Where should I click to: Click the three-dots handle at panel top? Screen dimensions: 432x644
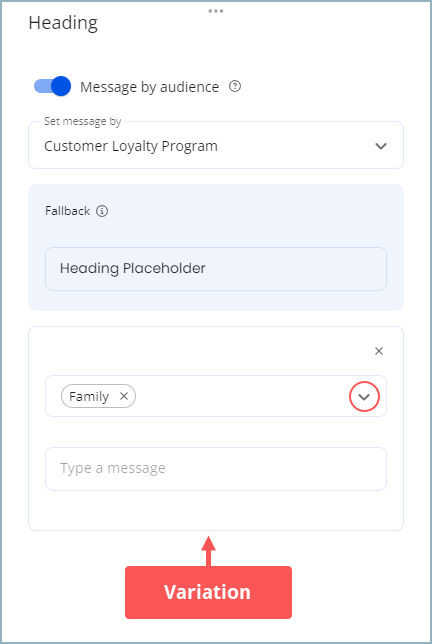[x=216, y=11]
